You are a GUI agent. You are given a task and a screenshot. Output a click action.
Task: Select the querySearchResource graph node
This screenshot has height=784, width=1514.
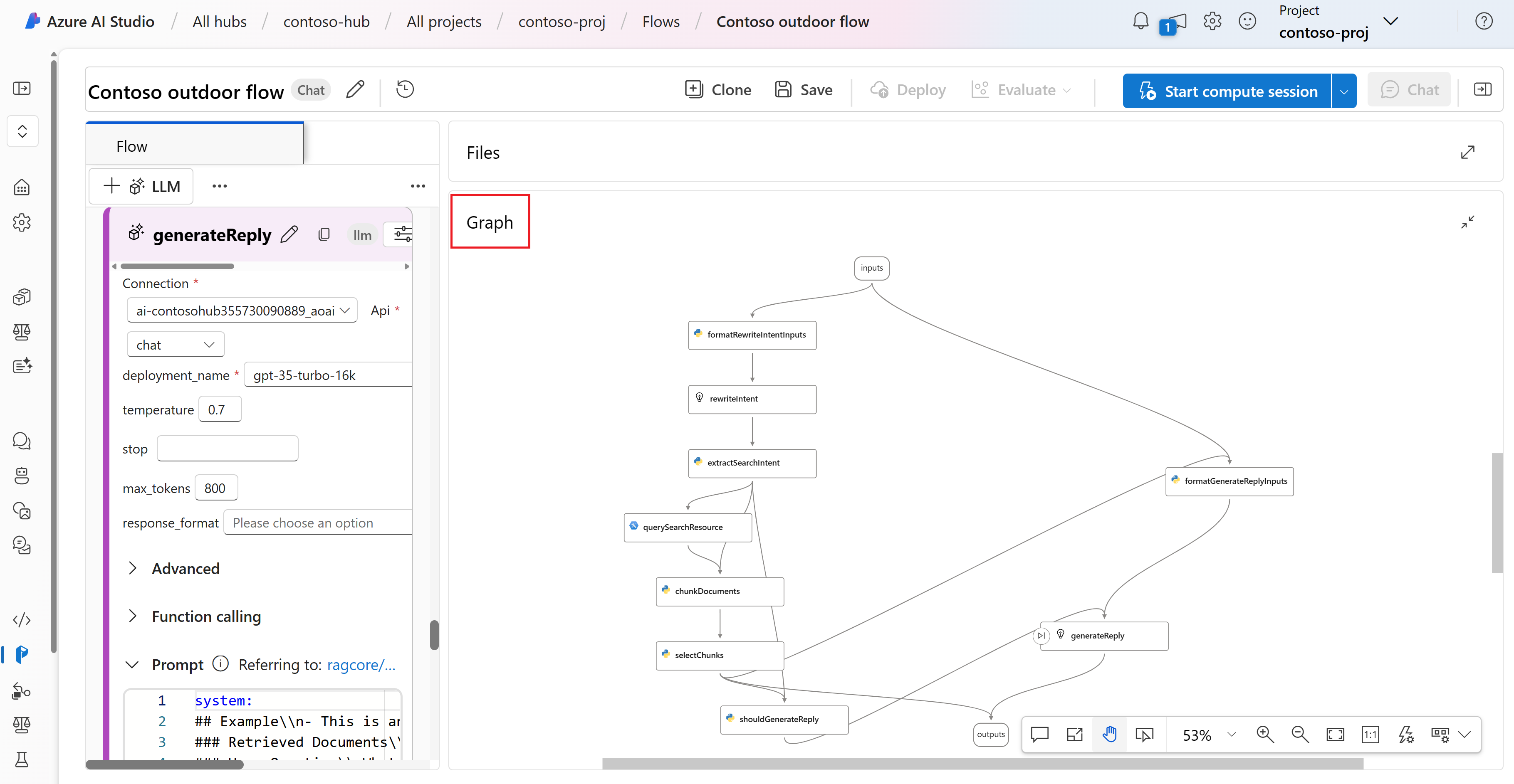click(x=687, y=528)
